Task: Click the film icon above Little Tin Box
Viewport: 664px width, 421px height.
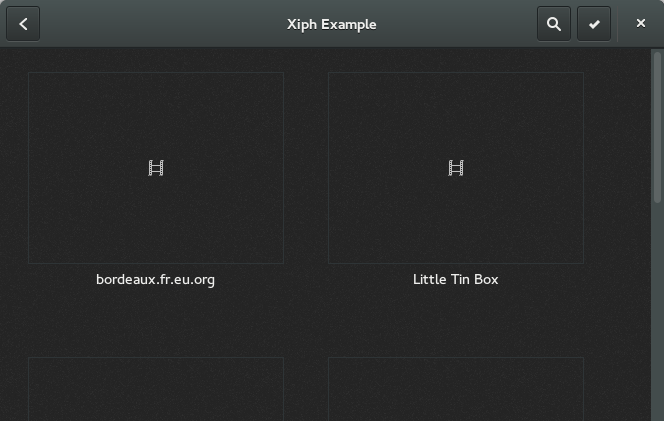Action: coord(456,168)
